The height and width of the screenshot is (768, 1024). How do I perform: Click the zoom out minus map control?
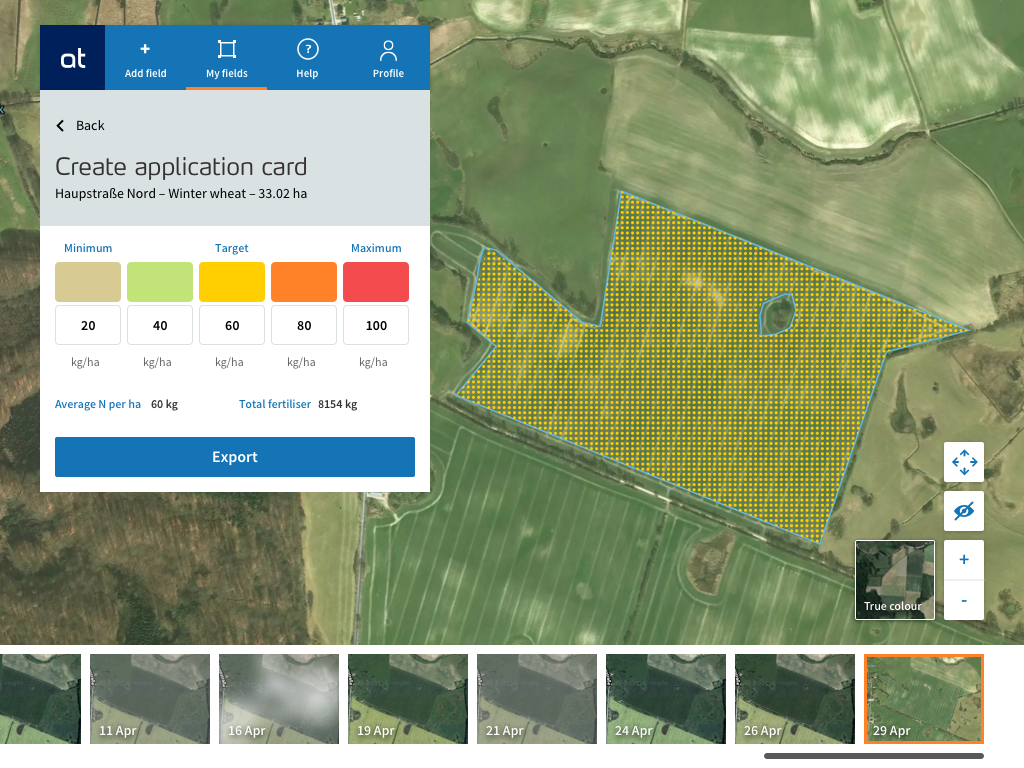[x=963, y=600]
